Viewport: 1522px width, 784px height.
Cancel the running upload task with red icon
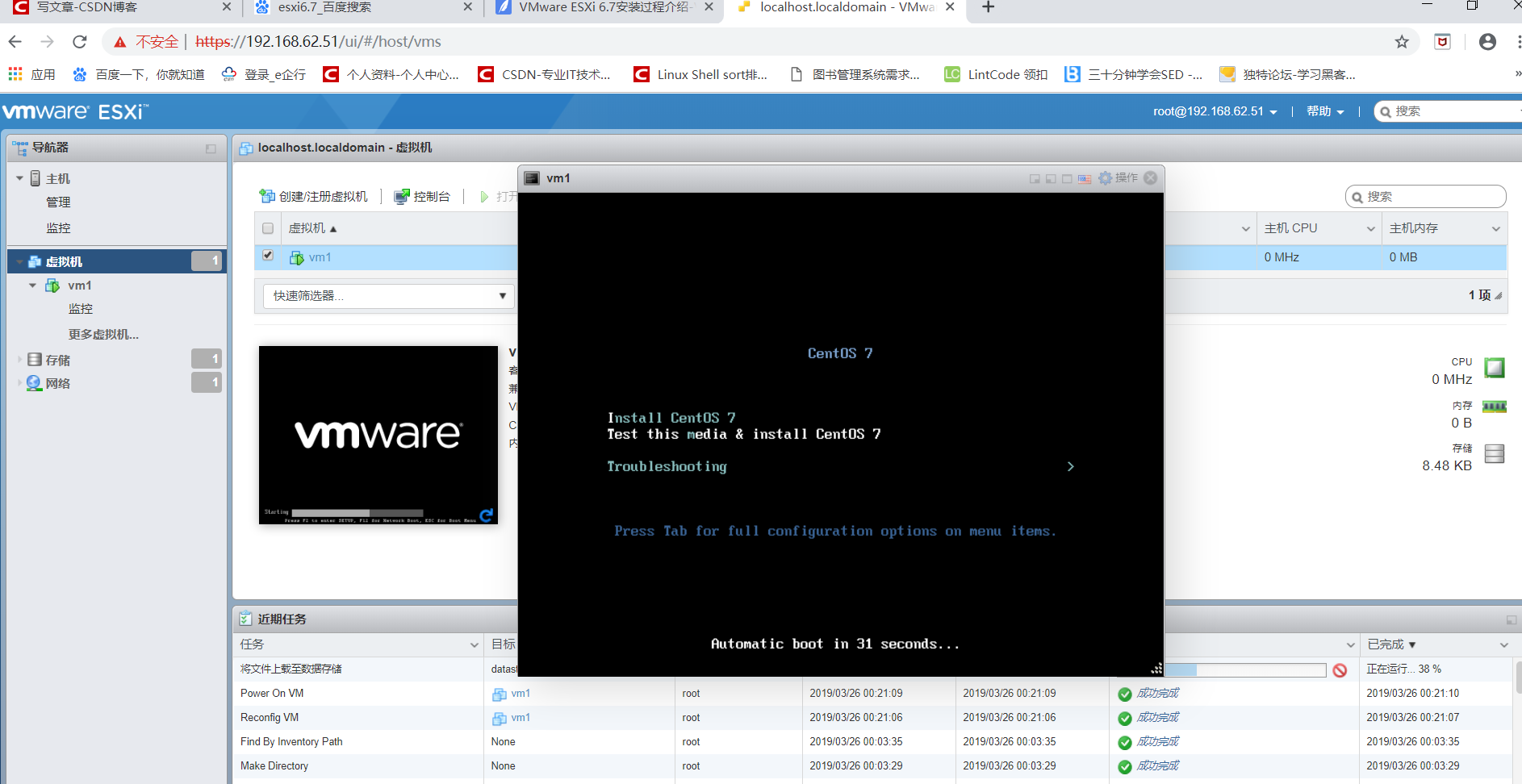(1340, 670)
